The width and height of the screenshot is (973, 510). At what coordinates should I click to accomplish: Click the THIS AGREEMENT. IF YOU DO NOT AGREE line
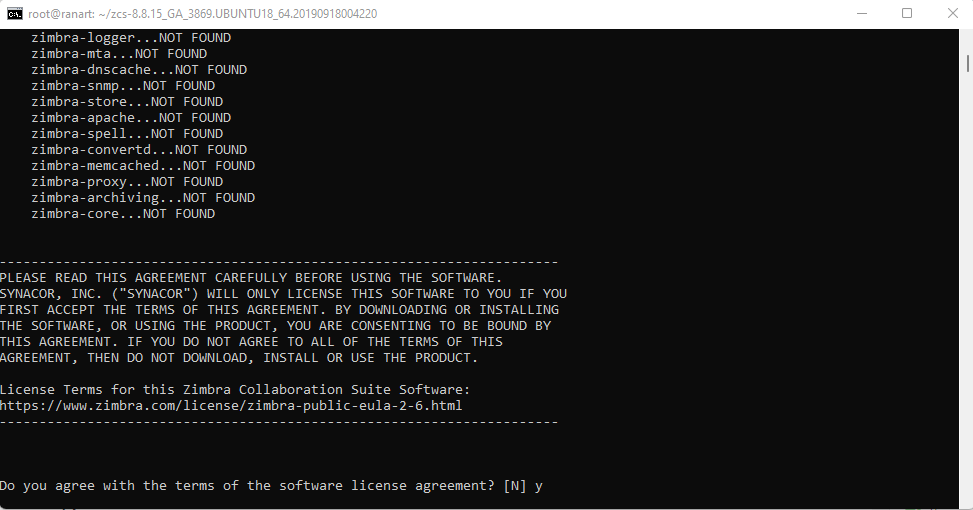pyautogui.click(x=251, y=342)
